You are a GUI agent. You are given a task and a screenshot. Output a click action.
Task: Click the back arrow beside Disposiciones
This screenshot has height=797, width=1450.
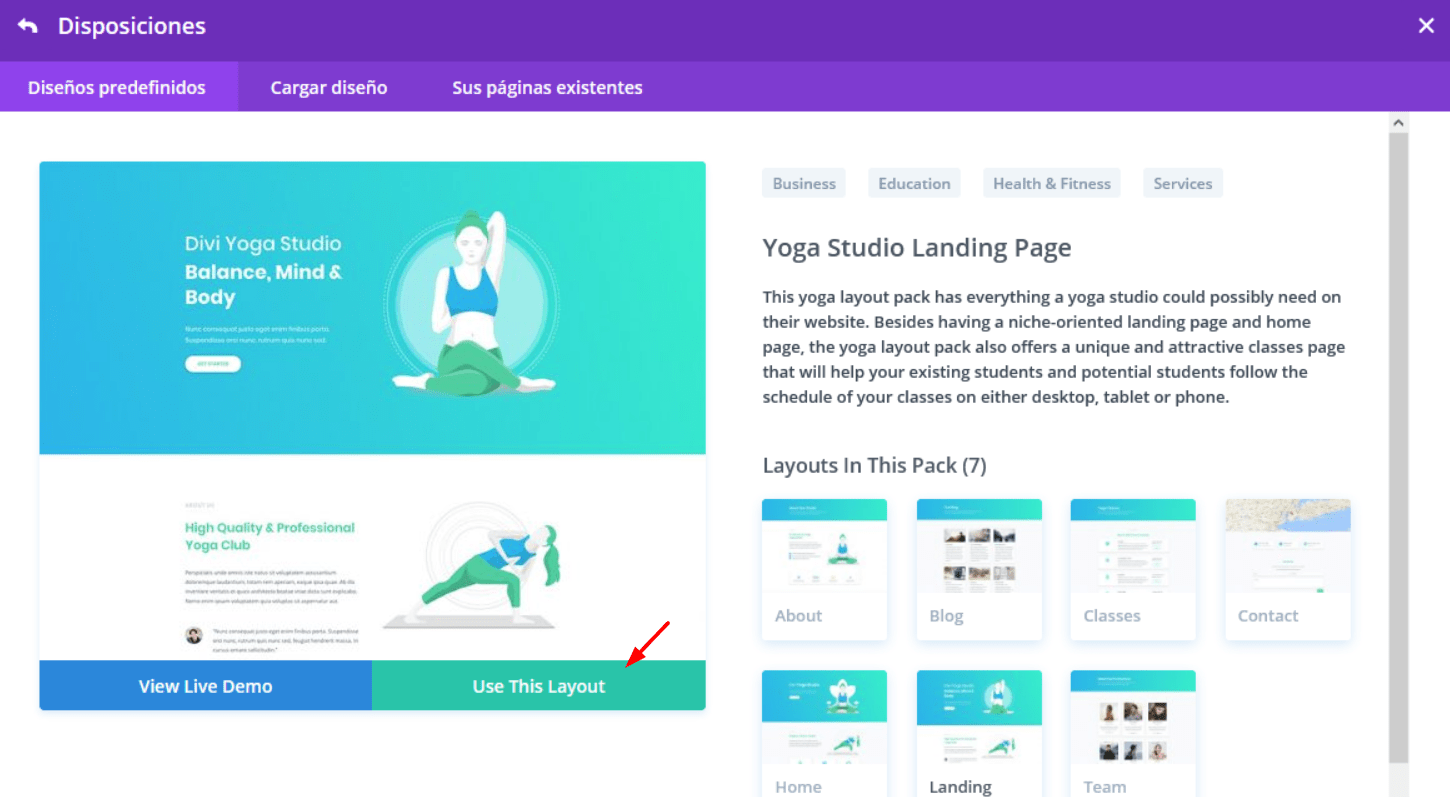[x=27, y=26]
